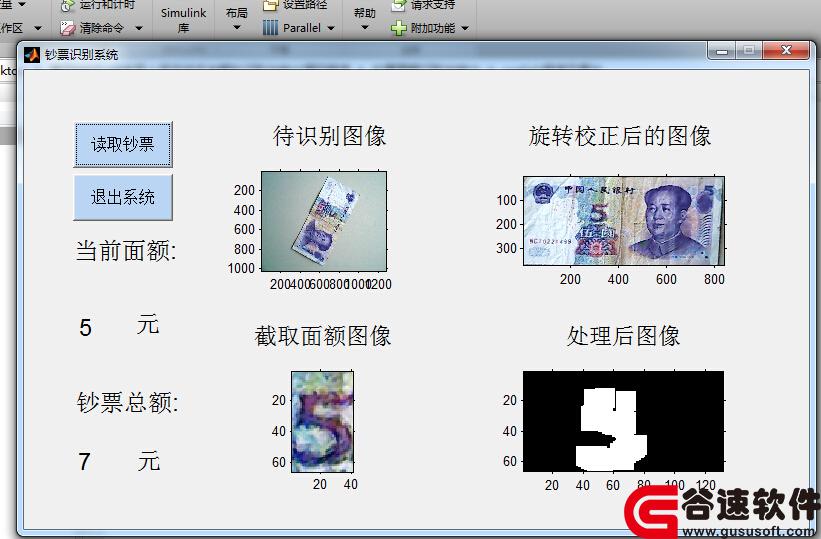Open the 帮助 help menu

click(x=364, y=19)
